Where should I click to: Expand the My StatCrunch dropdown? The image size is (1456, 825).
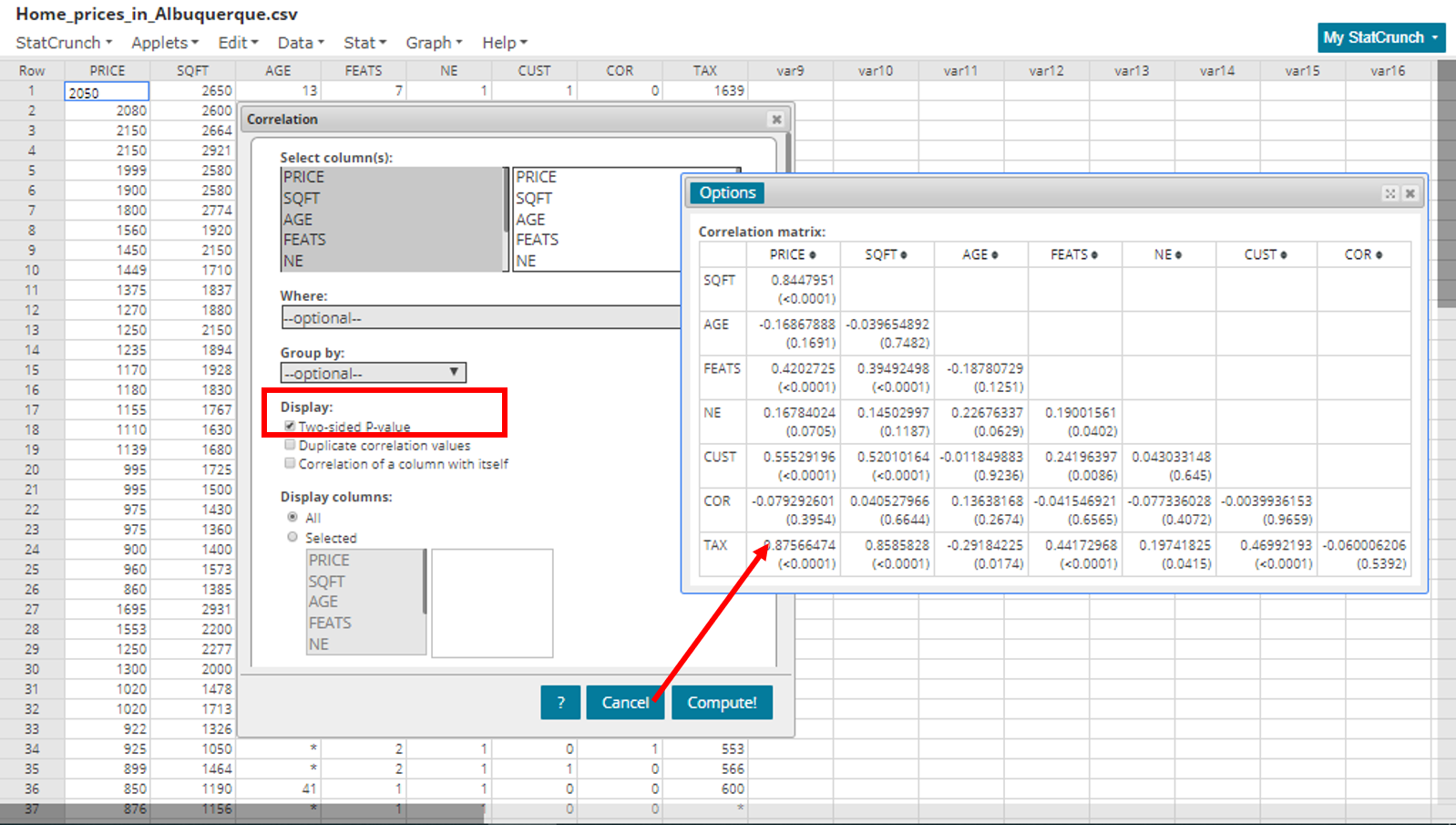(x=1380, y=37)
